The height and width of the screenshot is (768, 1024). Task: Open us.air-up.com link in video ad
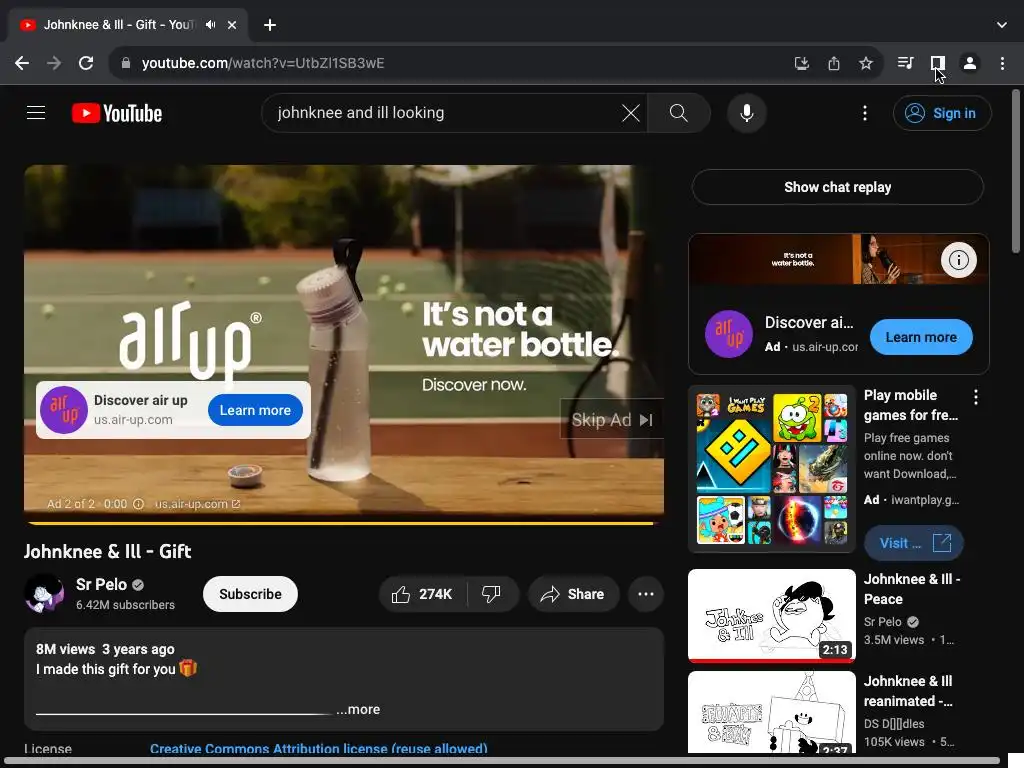click(197, 504)
